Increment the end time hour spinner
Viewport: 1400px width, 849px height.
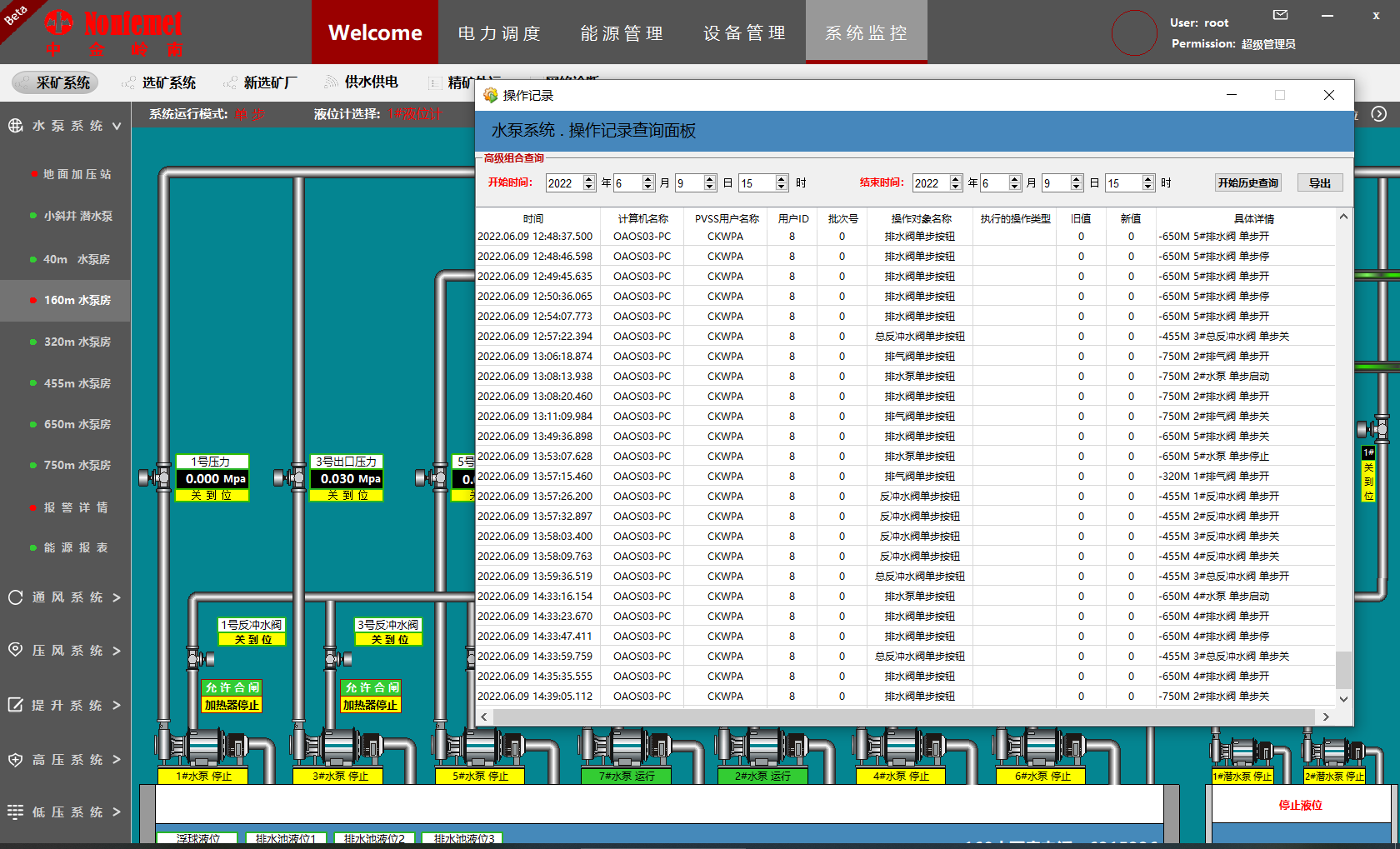[x=1148, y=179]
